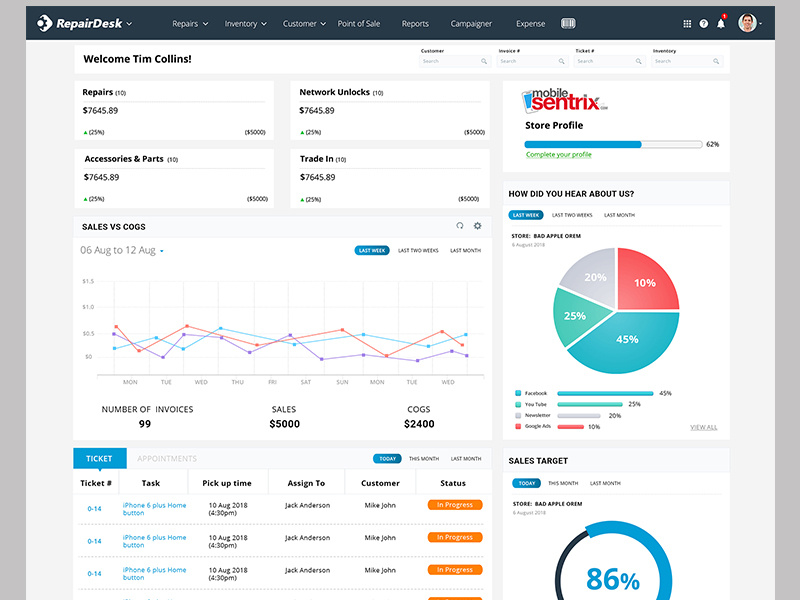Switch to the Appointments tab
Viewport: 800px width, 600px height.
click(167, 459)
